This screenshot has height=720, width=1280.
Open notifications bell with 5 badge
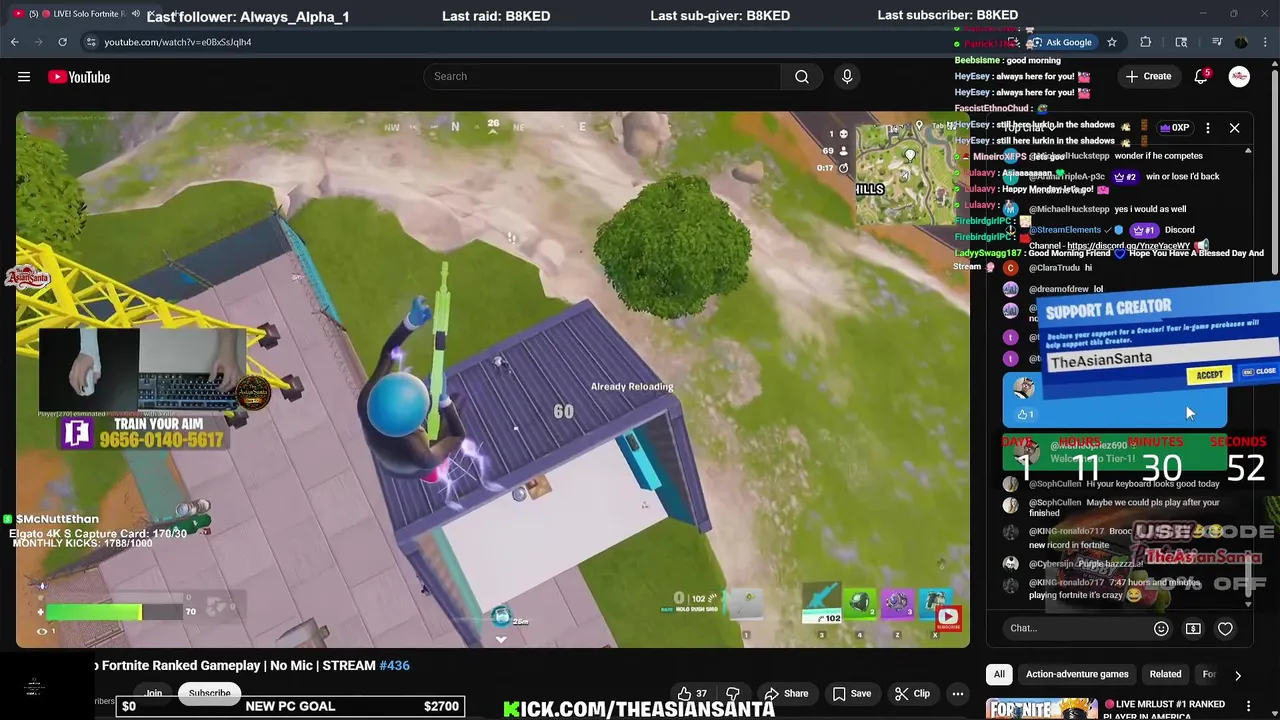pyautogui.click(x=1201, y=77)
